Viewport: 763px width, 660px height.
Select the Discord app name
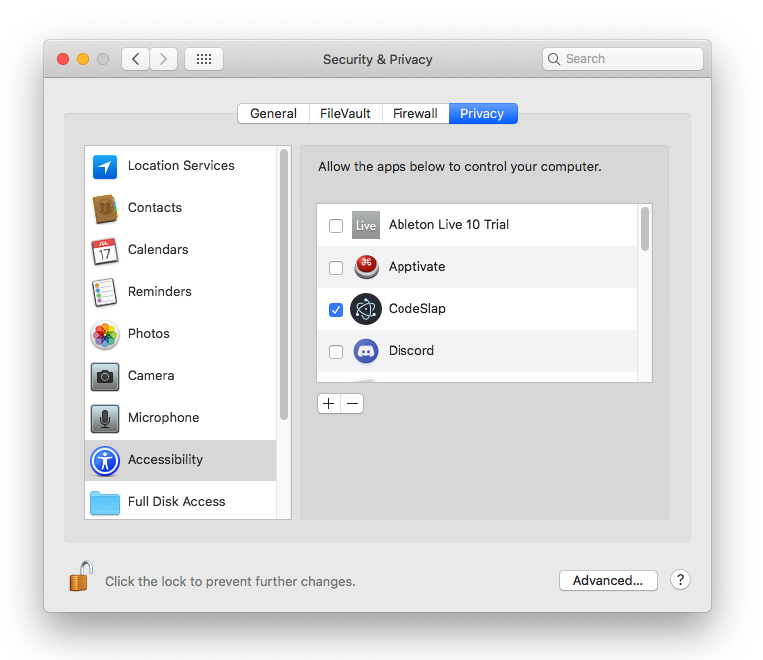tap(411, 350)
